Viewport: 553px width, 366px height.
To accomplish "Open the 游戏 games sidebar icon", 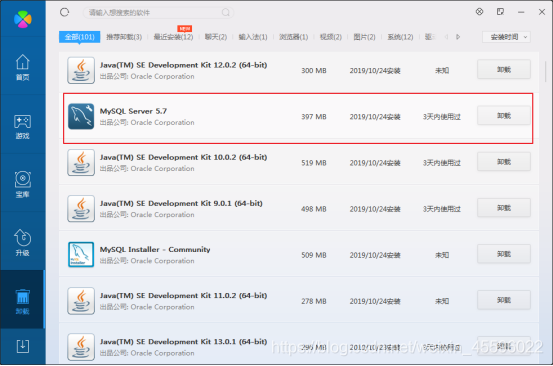I will [23, 127].
